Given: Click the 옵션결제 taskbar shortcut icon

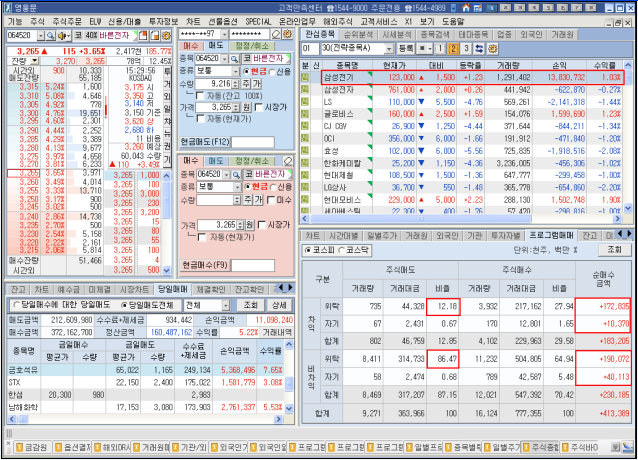Looking at the screenshot, I should tap(58, 448).
